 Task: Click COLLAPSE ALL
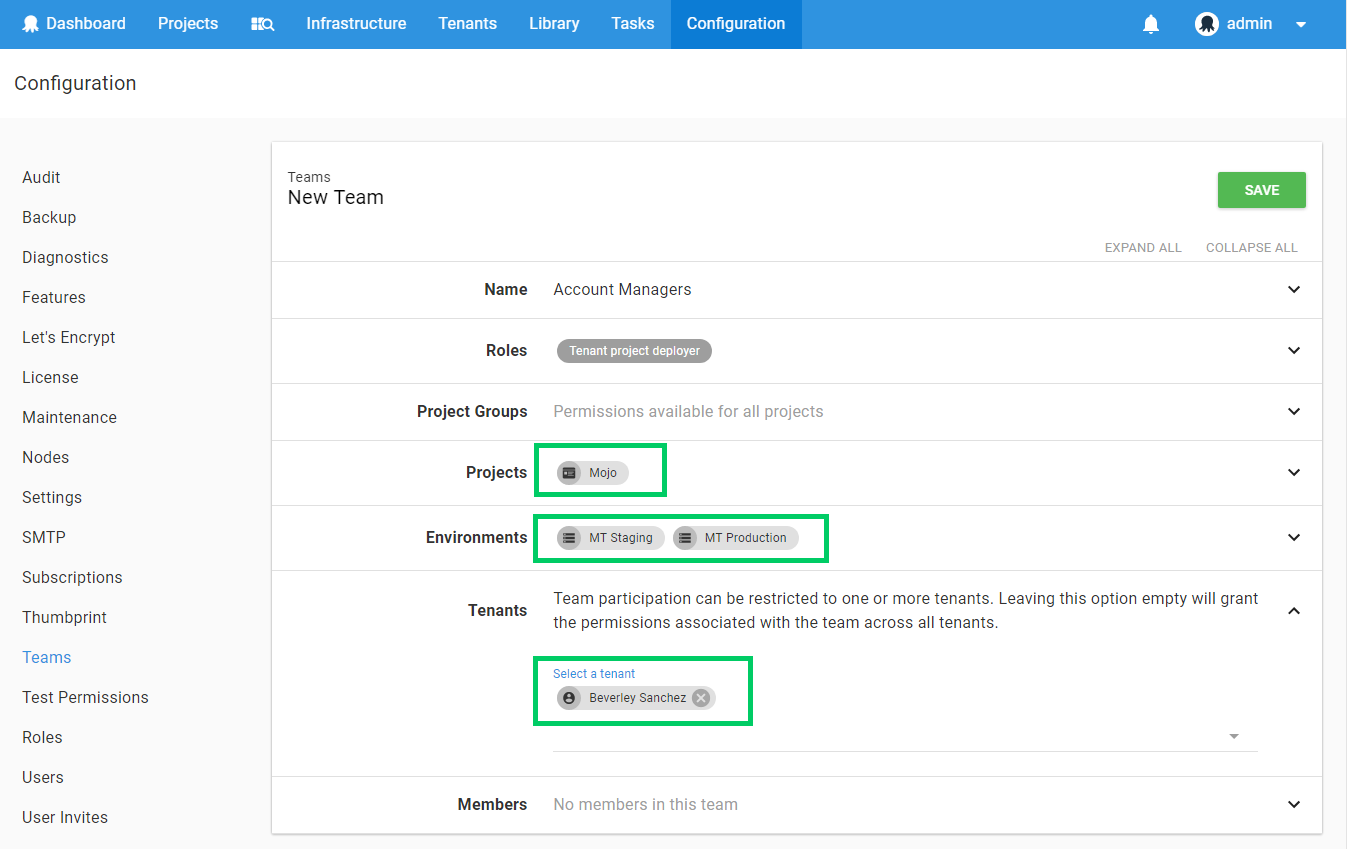(1252, 248)
